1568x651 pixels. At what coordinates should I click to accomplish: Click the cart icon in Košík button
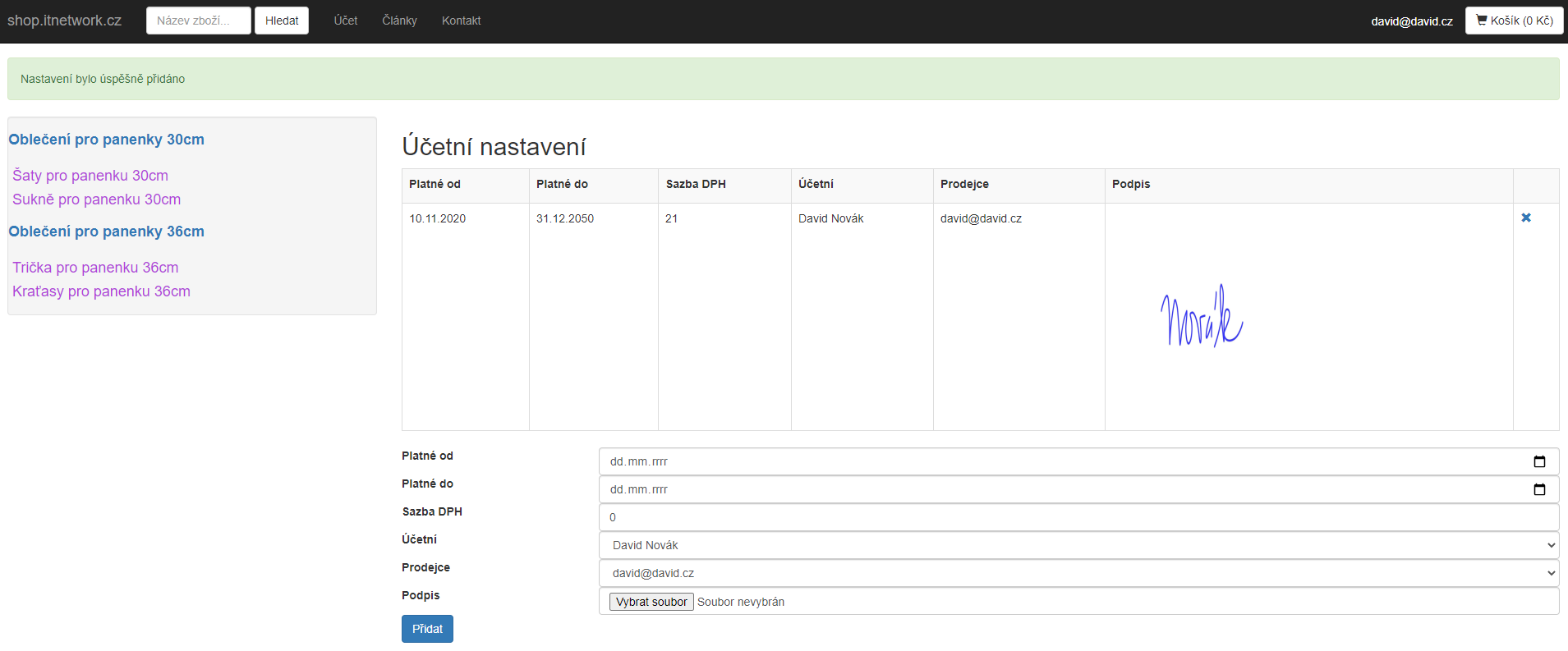pos(1482,21)
